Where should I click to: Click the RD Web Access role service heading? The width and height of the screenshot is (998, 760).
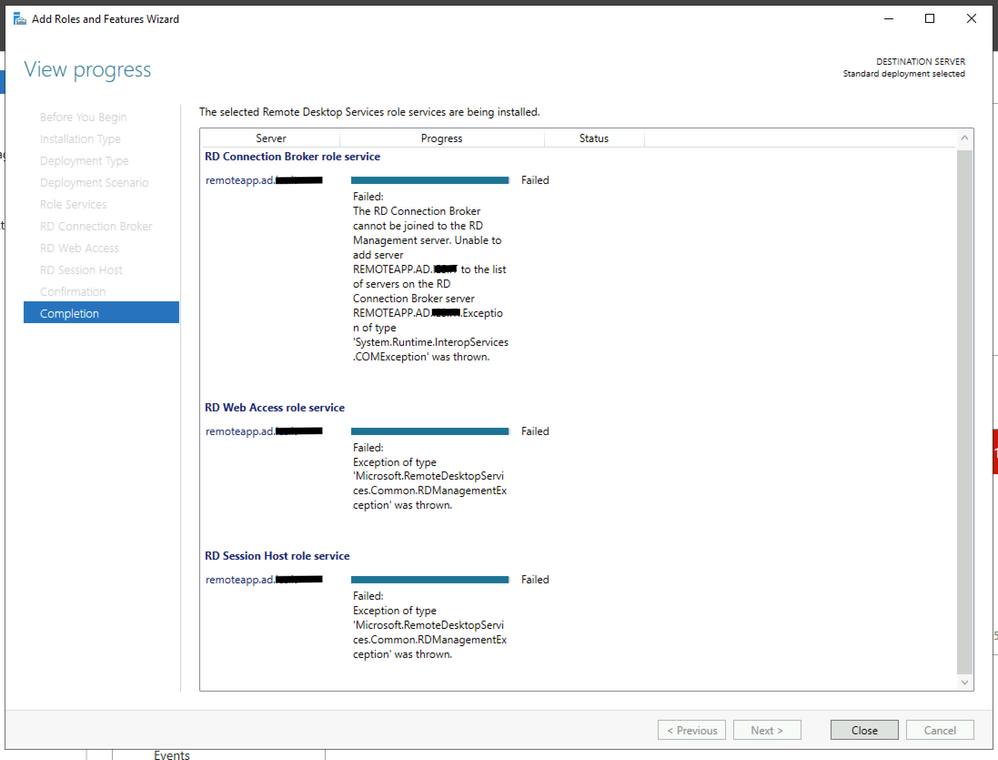274,407
